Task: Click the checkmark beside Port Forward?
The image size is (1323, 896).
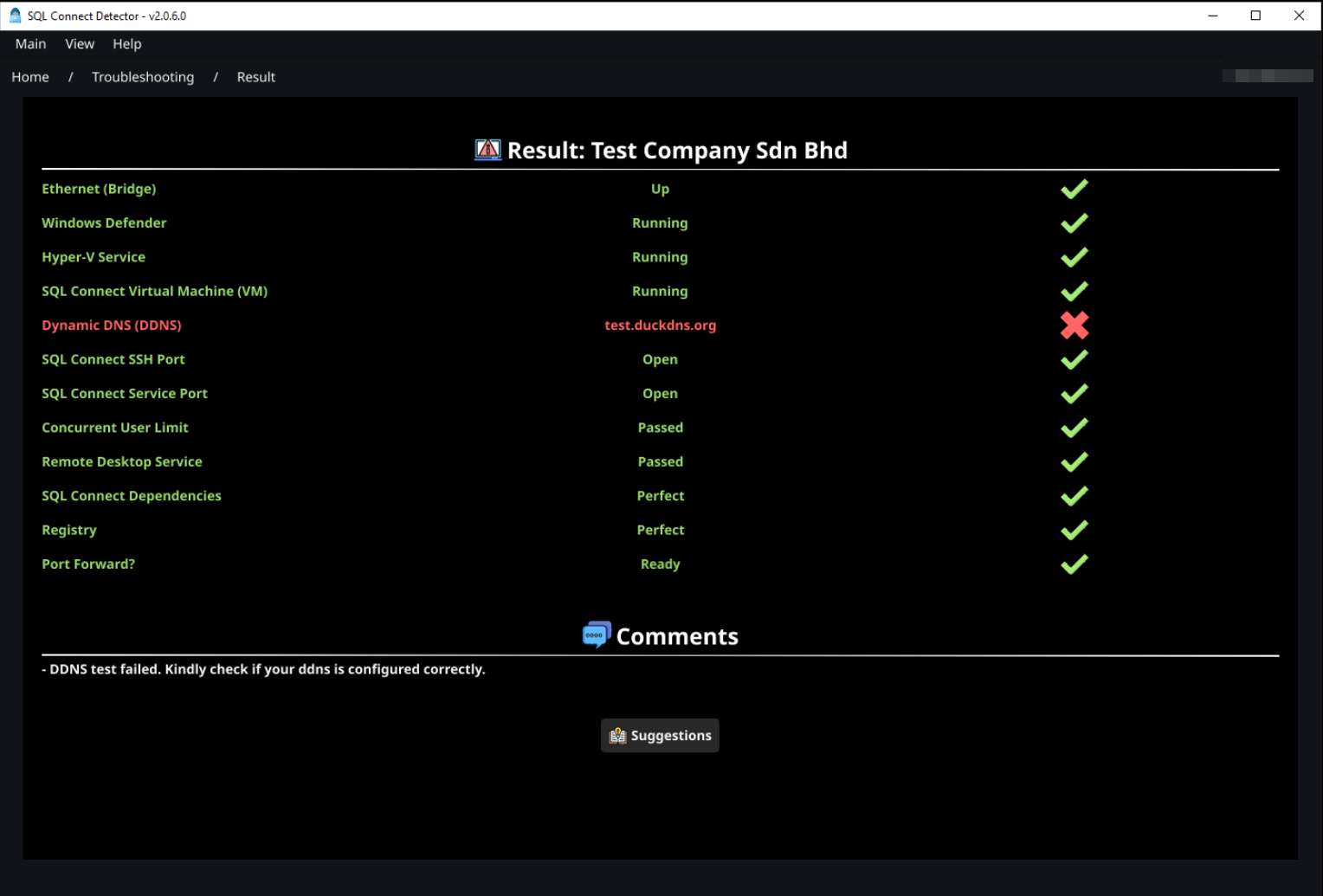Action: pyautogui.click(x=1074, y=564)
